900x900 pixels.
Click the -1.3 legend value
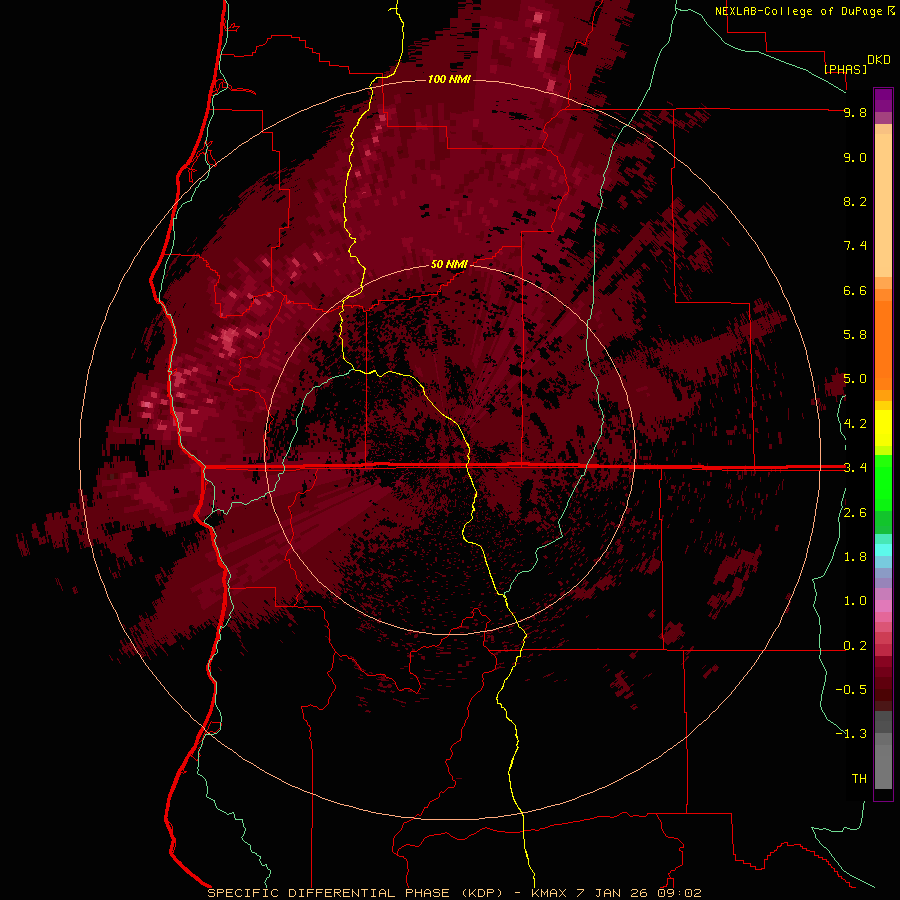(851, 734)
